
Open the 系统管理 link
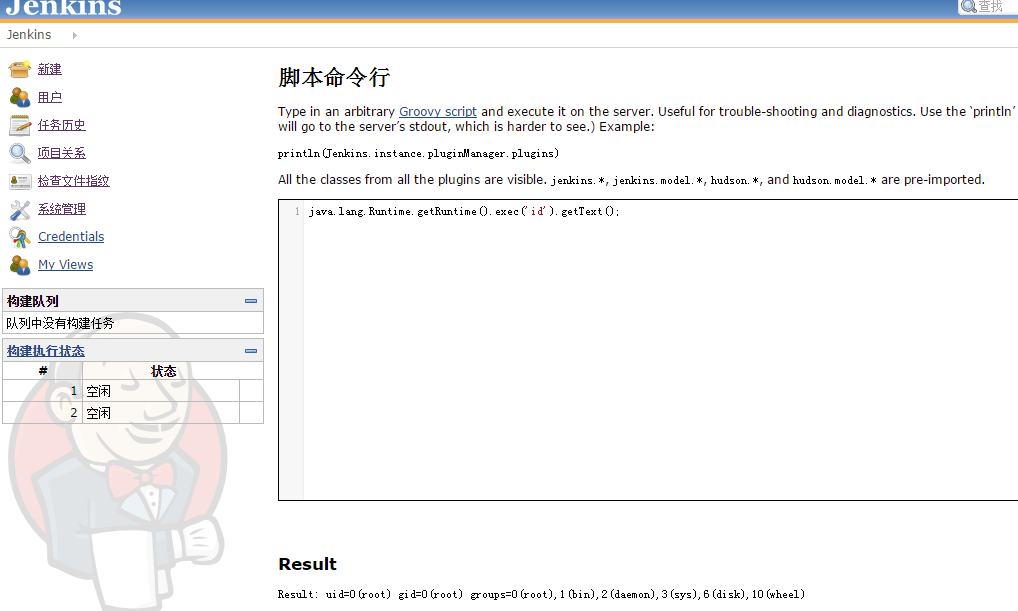[x=62, y=209]
